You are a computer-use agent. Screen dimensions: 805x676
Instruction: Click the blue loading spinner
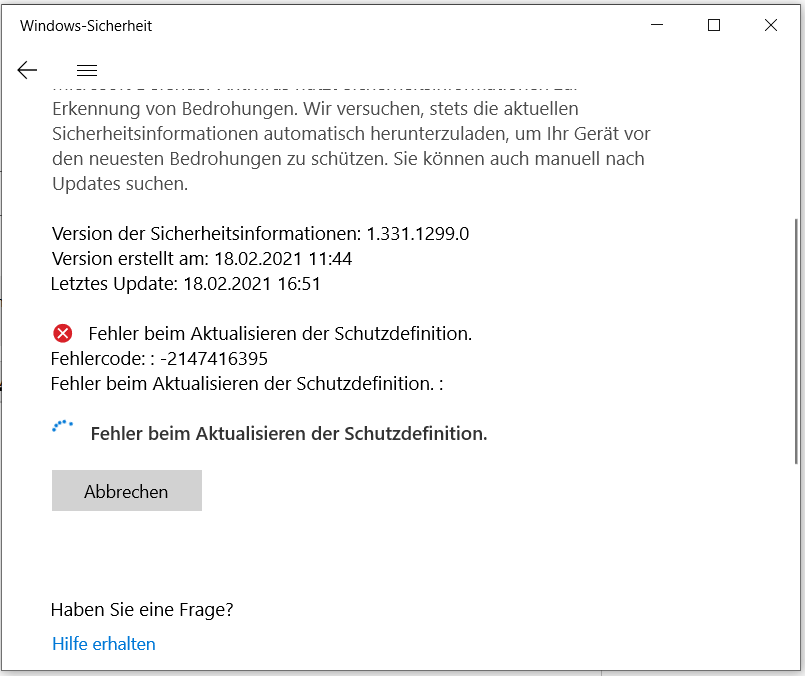pos(63,428)
